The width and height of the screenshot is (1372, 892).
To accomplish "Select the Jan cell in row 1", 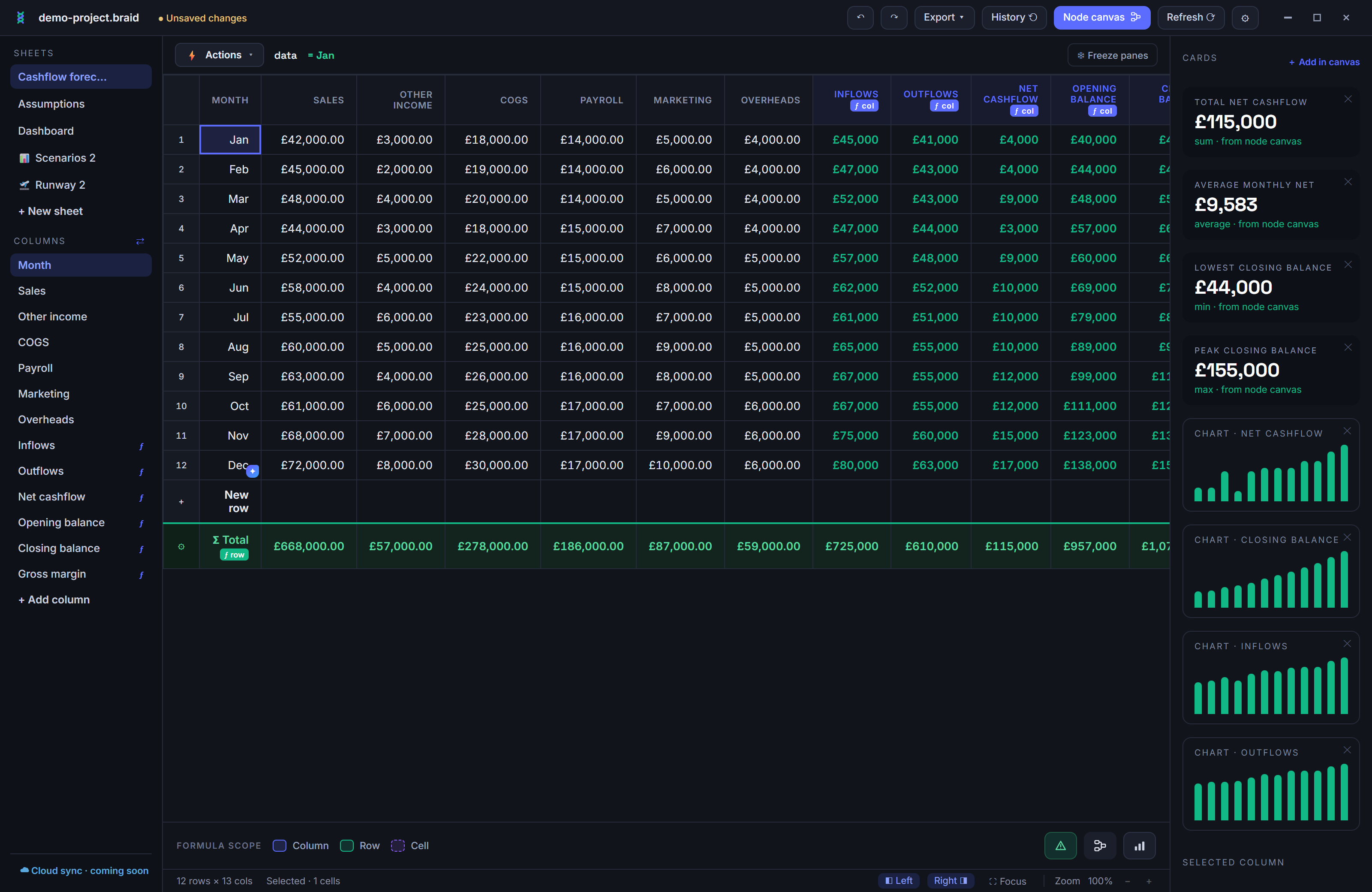I will (230, 139).
